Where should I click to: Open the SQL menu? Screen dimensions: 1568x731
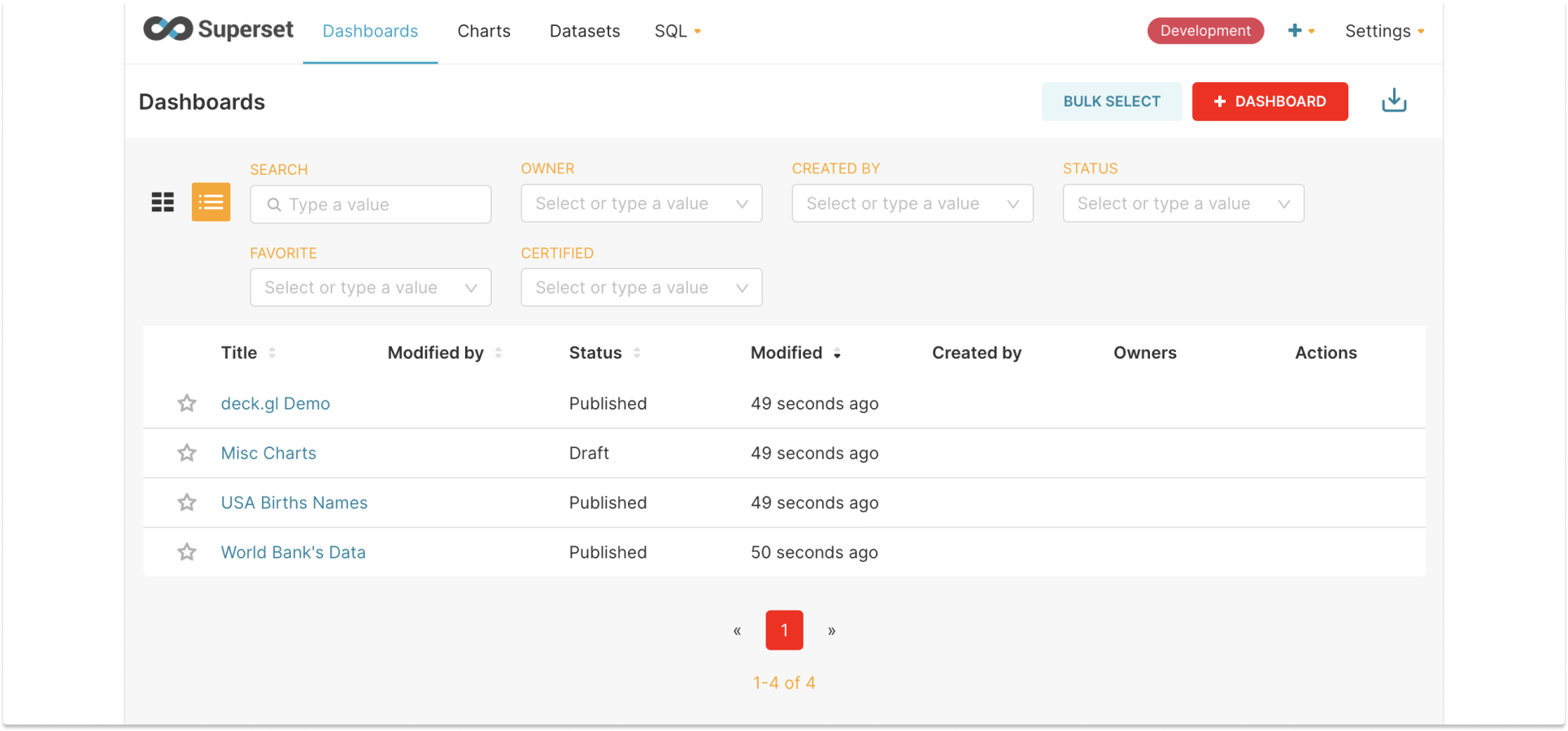[x=677, y=31]
